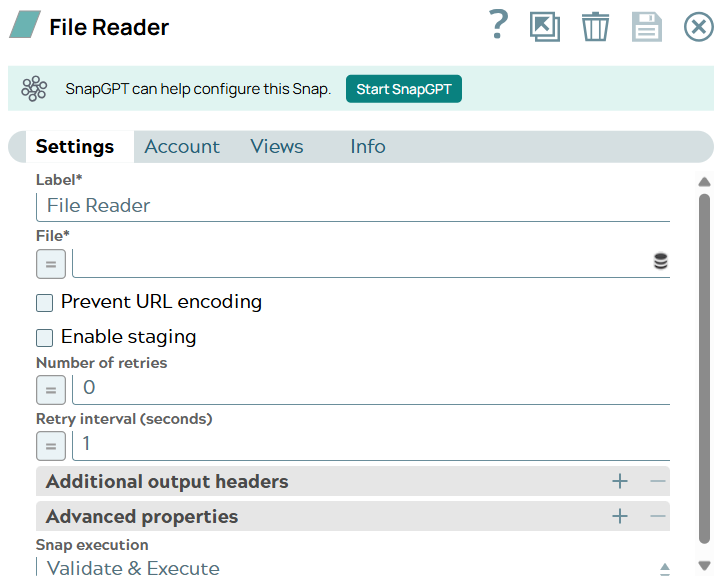This screenshot has height=584, width=727.
Task: Open the Snap execution dropdown
Action: (352, 568)
